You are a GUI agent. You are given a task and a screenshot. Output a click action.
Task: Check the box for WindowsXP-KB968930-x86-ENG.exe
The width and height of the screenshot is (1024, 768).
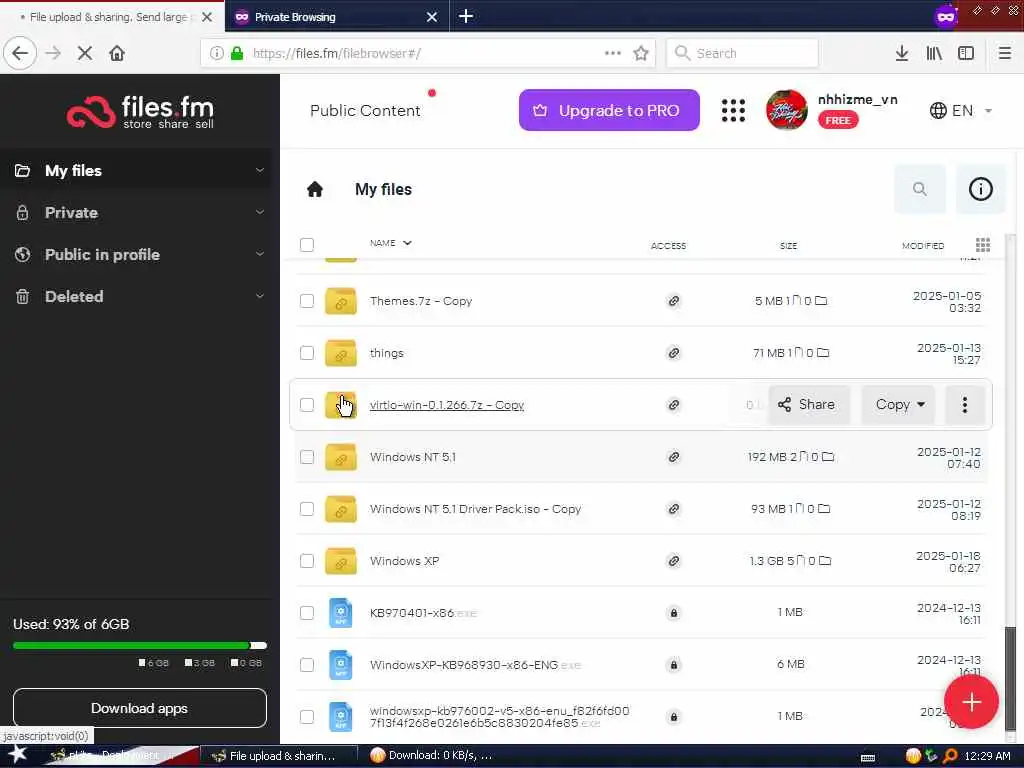pyautogui.click(x=307, y=665)
